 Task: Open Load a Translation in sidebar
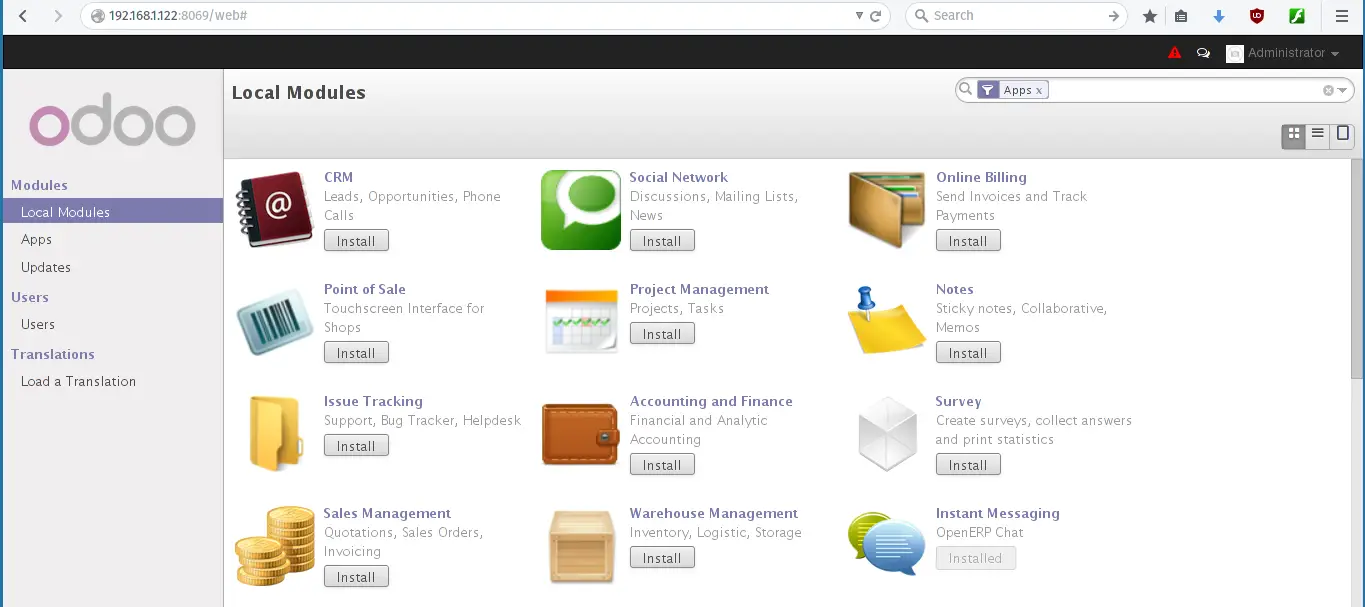click(x=78, y=381)
